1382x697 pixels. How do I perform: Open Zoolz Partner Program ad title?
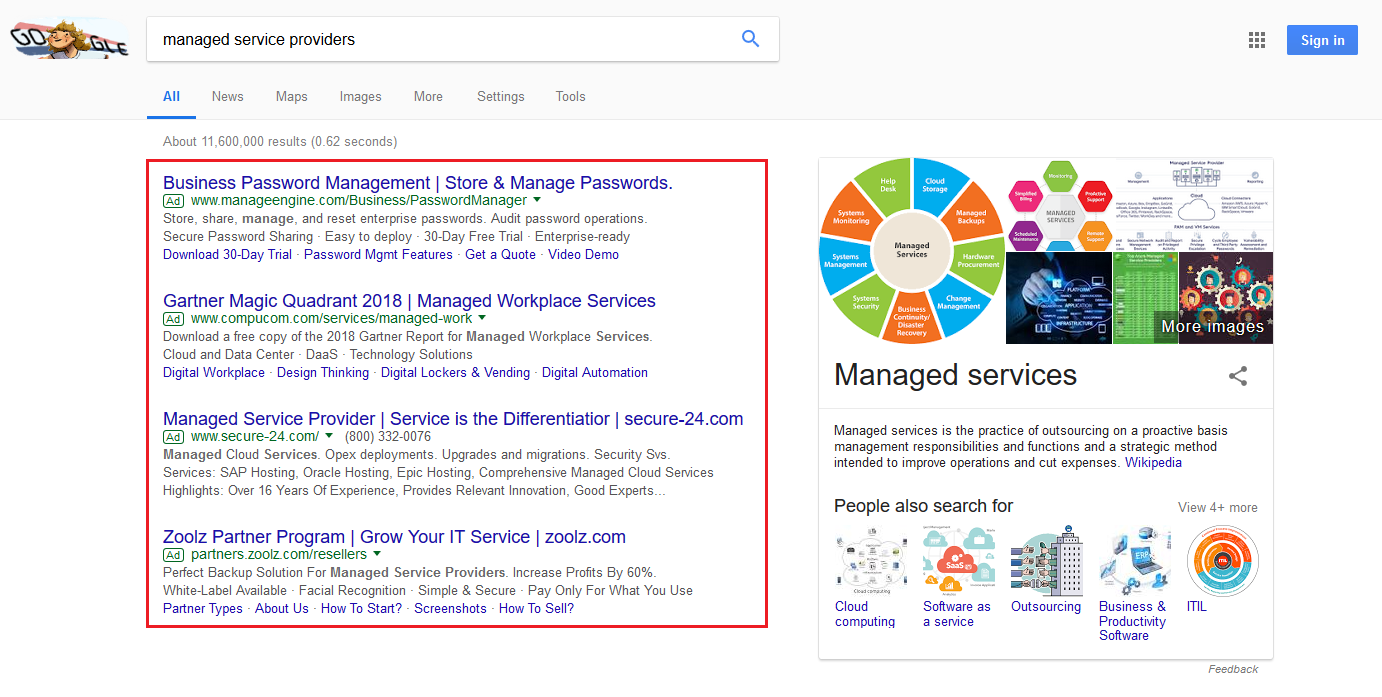(394, 537)
